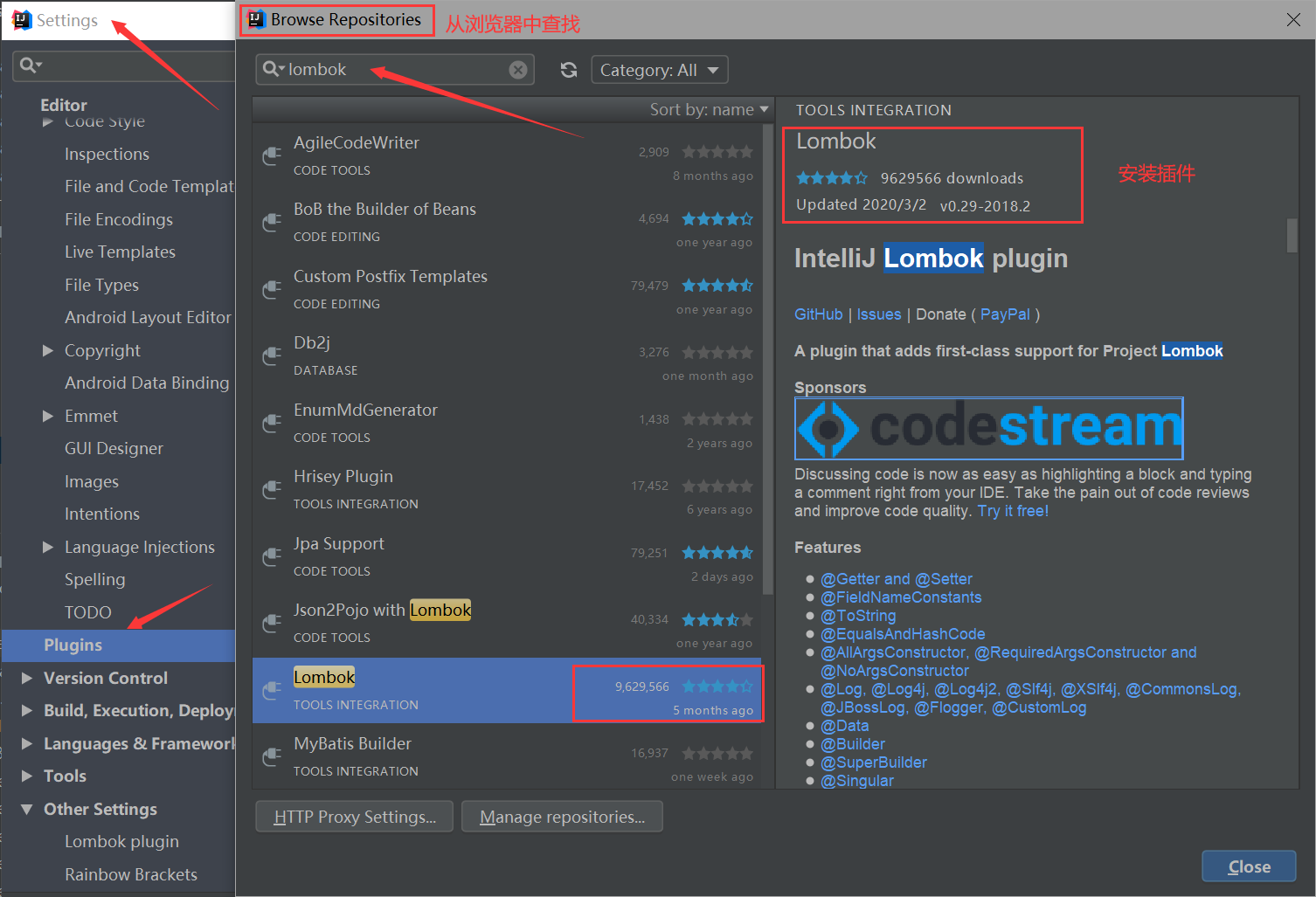The image size is (1316, 897).
Task: Click the Hrisey Plugin icon
Action: pos(272,490)
